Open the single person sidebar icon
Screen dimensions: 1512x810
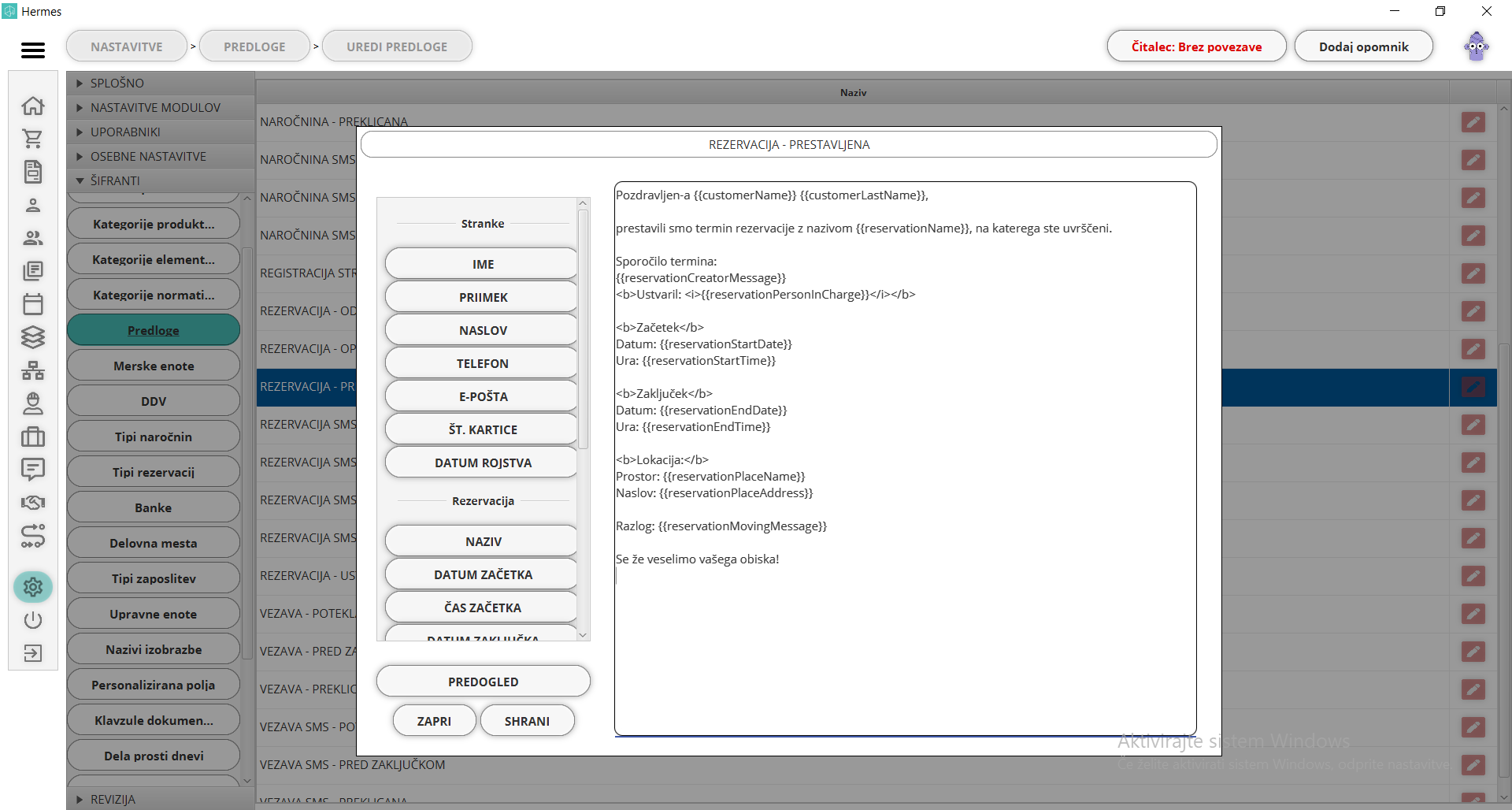click(33, 205)
